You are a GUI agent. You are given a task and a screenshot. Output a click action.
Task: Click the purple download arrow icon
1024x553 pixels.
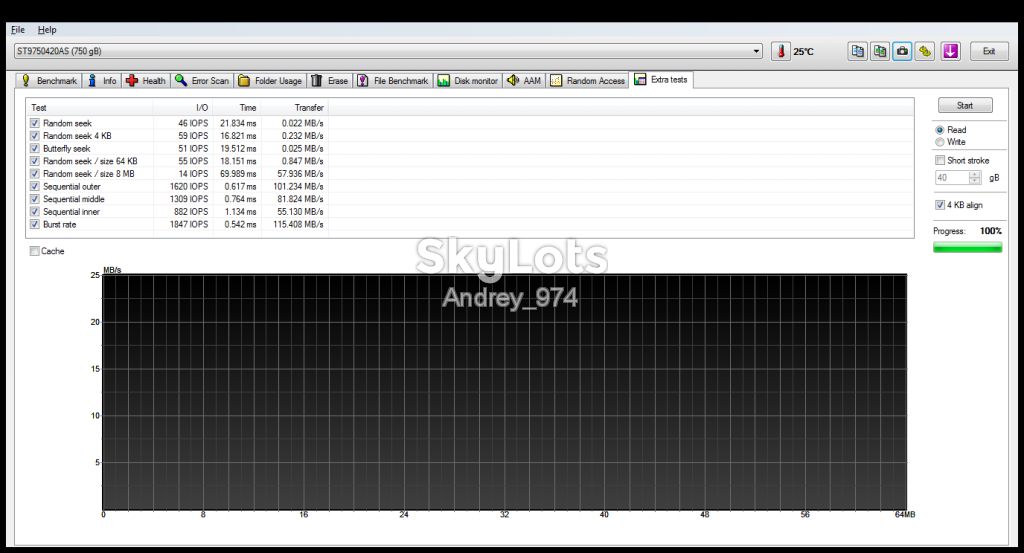(950, 51)
